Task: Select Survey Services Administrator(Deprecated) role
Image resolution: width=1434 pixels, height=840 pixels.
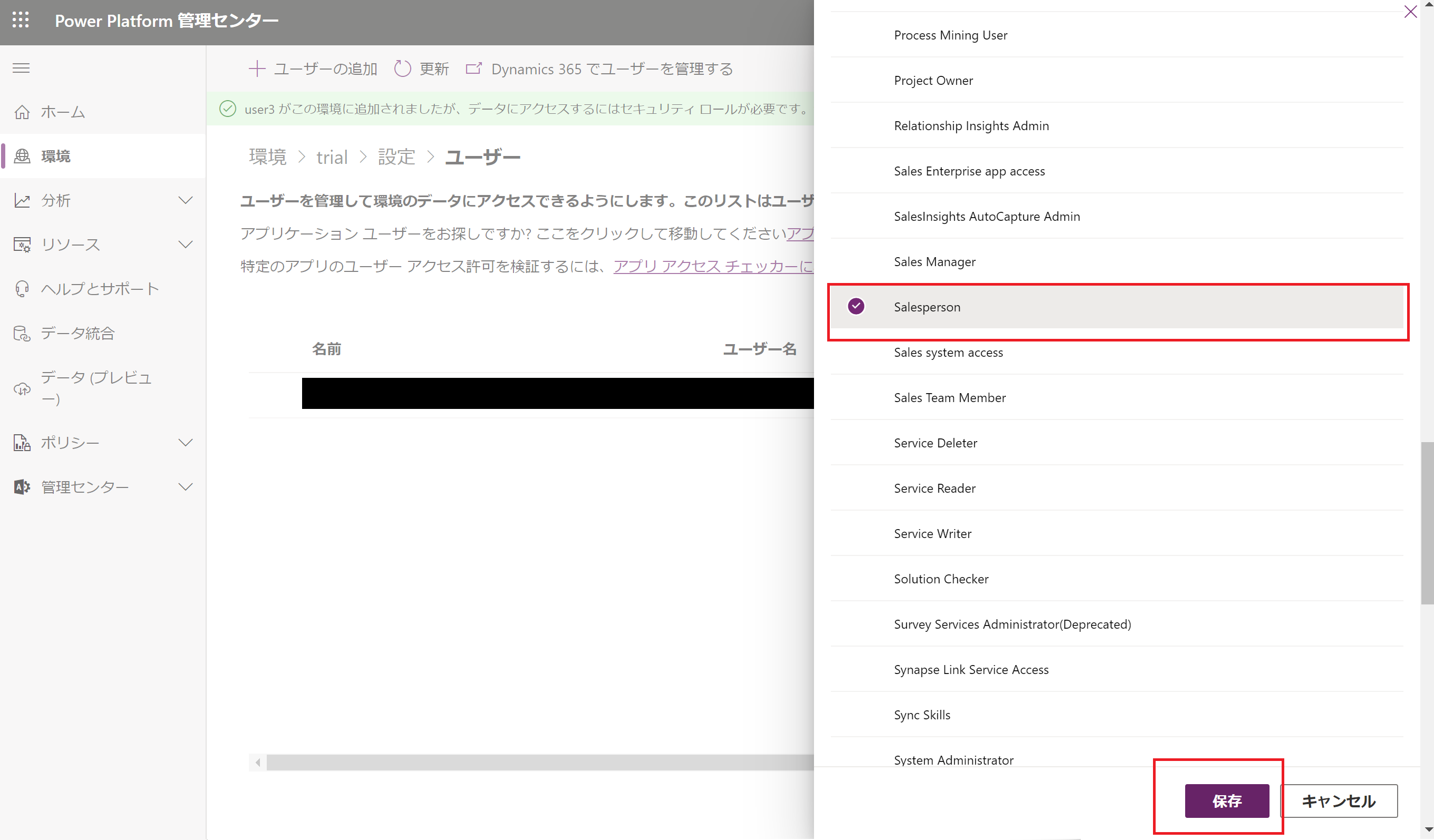Action: [1117, 624]
